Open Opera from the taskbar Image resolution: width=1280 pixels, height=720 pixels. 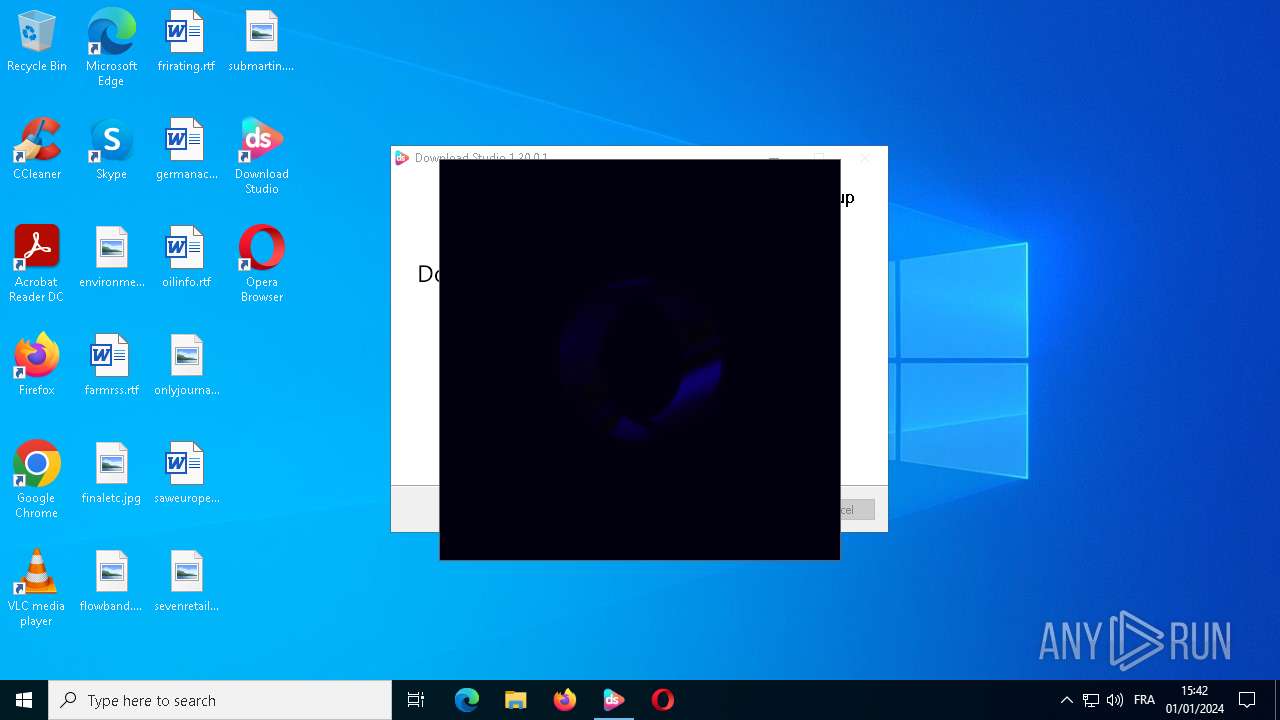663,700
